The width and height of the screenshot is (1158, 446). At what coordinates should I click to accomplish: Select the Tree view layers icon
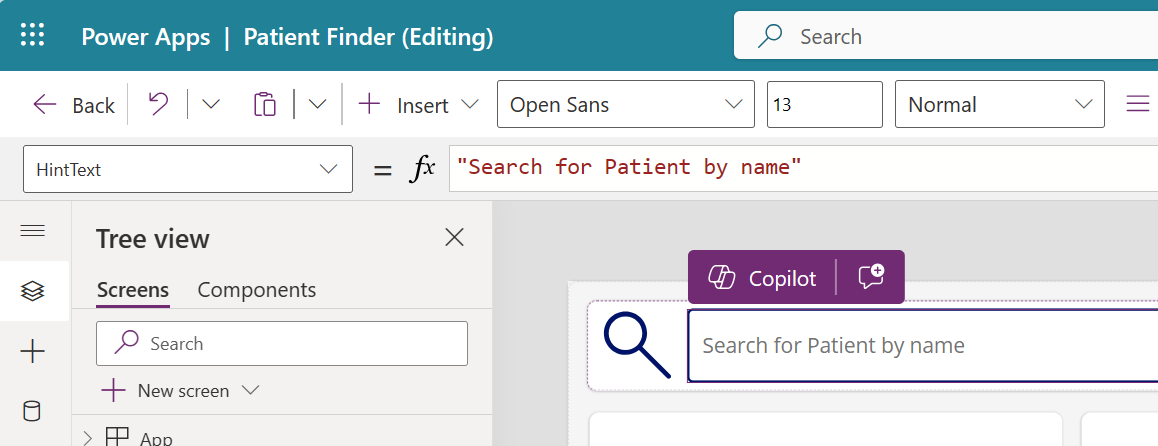coord(32,291)
